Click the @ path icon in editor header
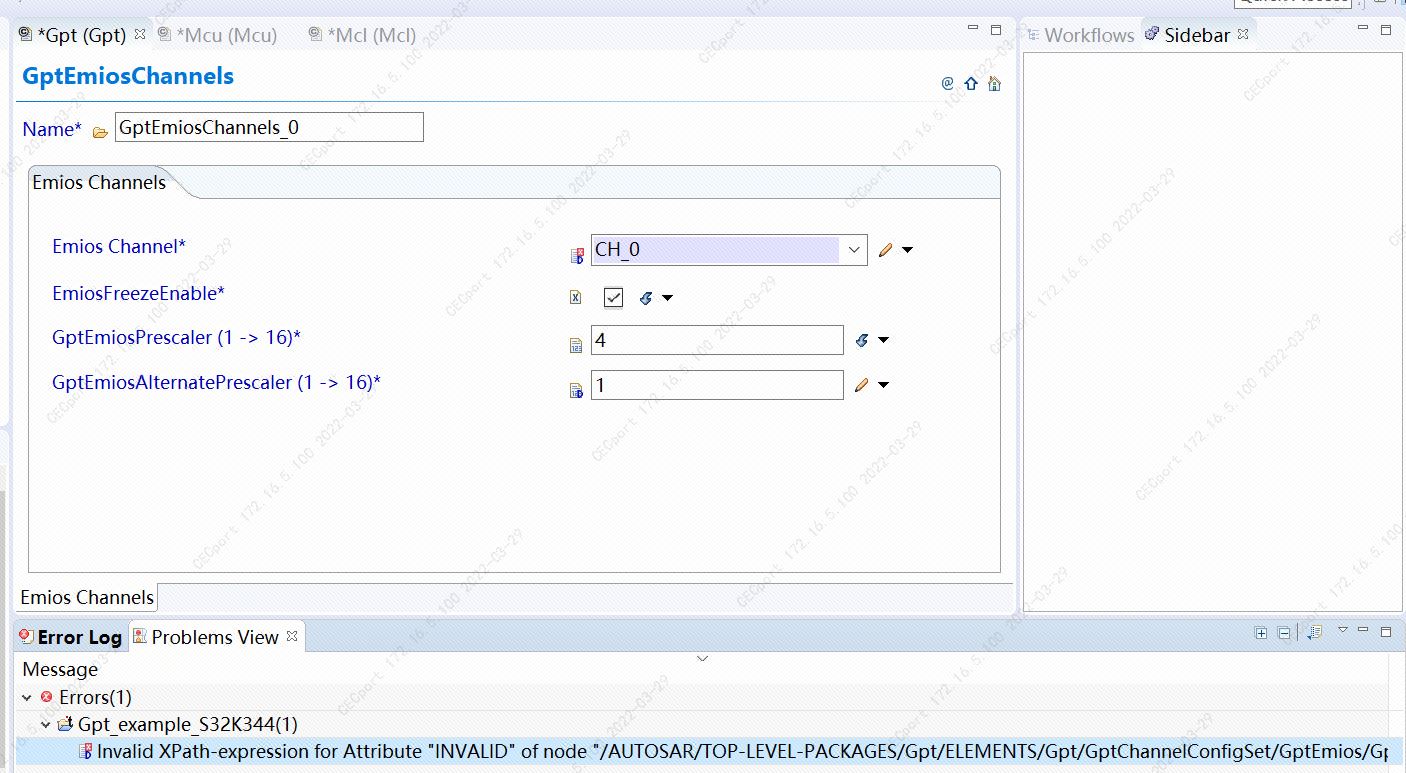1406x773 pixels. pyautogui.click(x=948, y=84)
